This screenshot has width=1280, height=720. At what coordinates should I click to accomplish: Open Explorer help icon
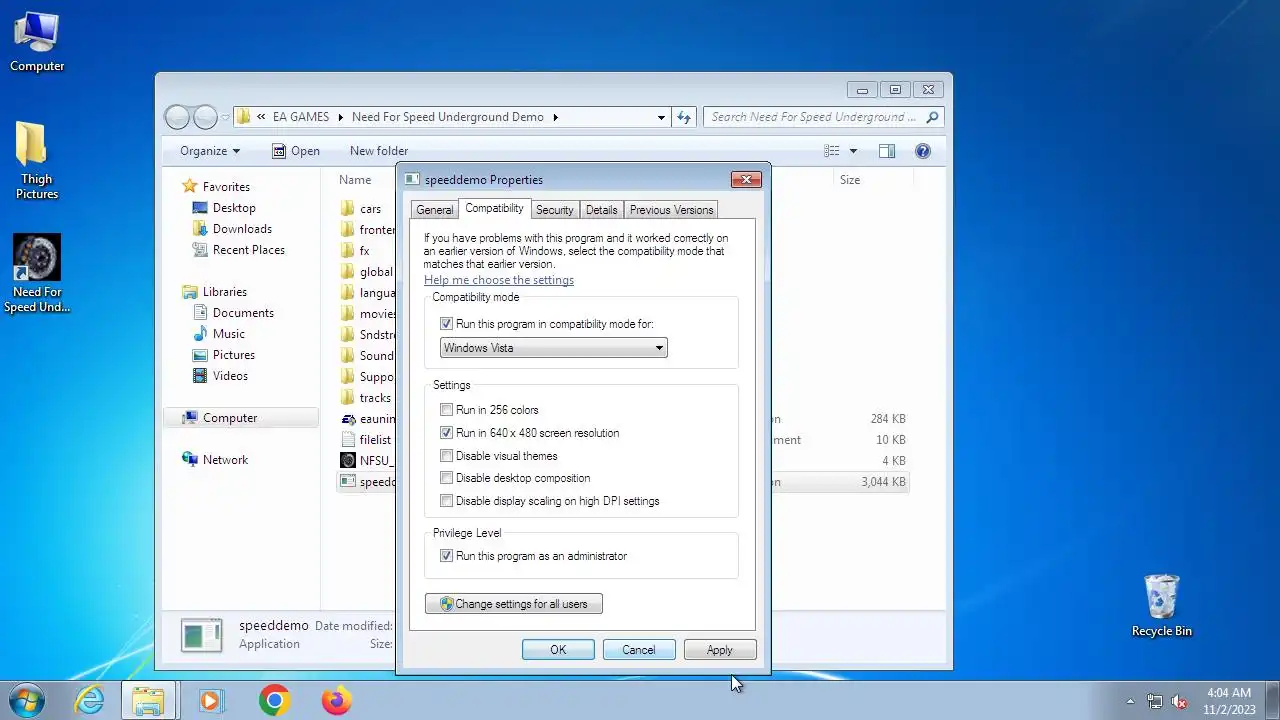point(923,151)
